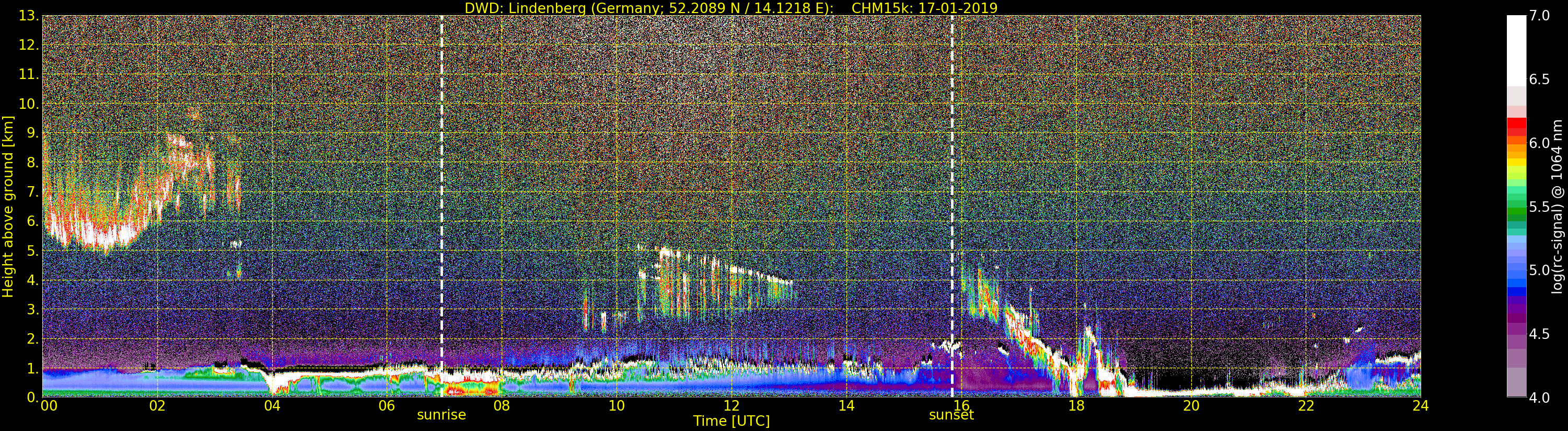This screenshot has width=1568, height=431.
Task: Click the plot title "DWD: Lindenberg (Germany; 52.2089 N / 14.1218 E)"
Action: (x=649, y=8)
